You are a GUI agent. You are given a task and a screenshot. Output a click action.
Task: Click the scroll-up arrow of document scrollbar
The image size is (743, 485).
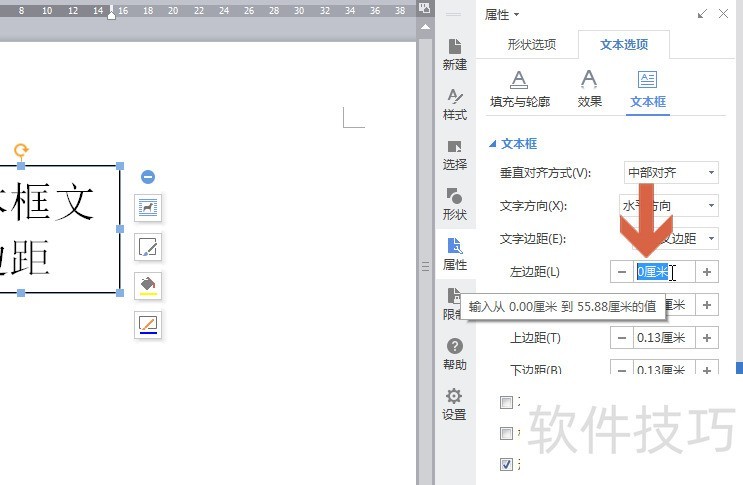[x=425, y=27]
